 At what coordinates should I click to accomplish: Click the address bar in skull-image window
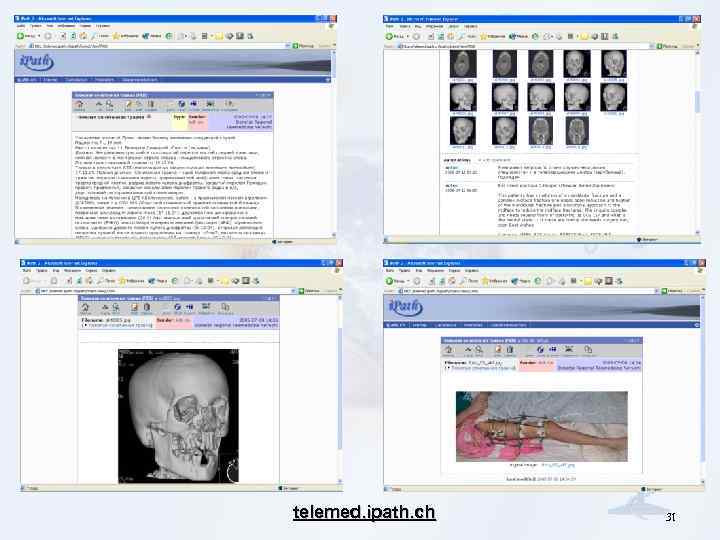click(x=165, y=291)
